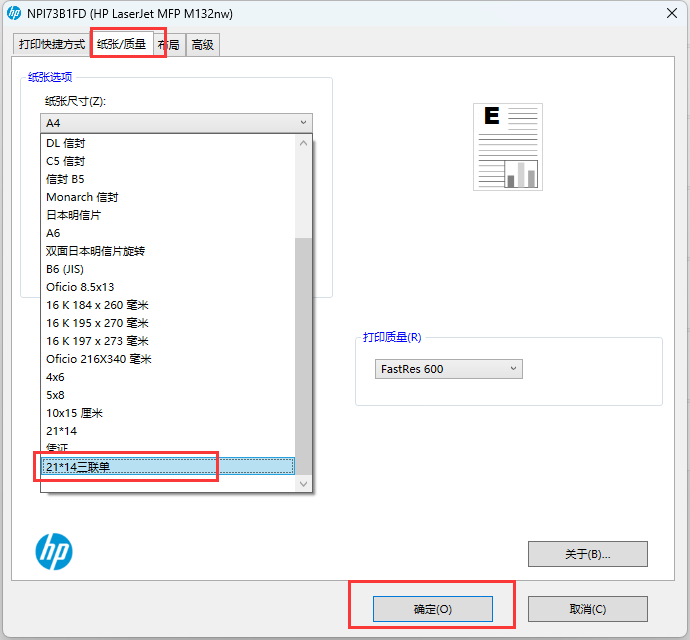Choose 21*14三联单 paper size

tap(168, 467)
